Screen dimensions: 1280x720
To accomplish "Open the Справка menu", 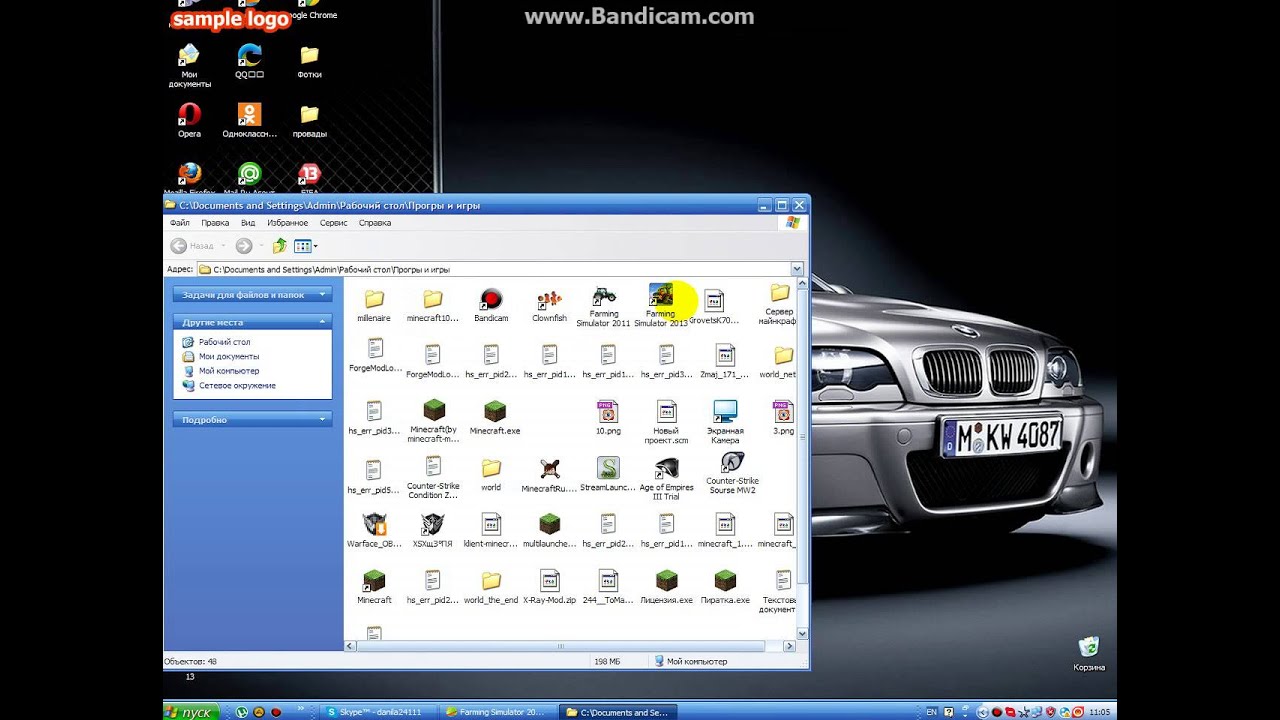I will point(375,223).
